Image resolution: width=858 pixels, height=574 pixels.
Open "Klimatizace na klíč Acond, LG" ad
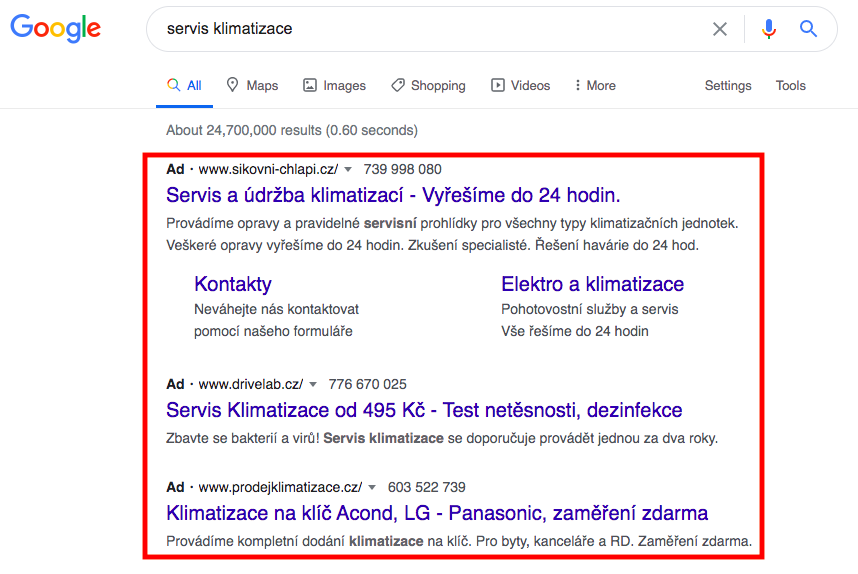click(437, 513)
